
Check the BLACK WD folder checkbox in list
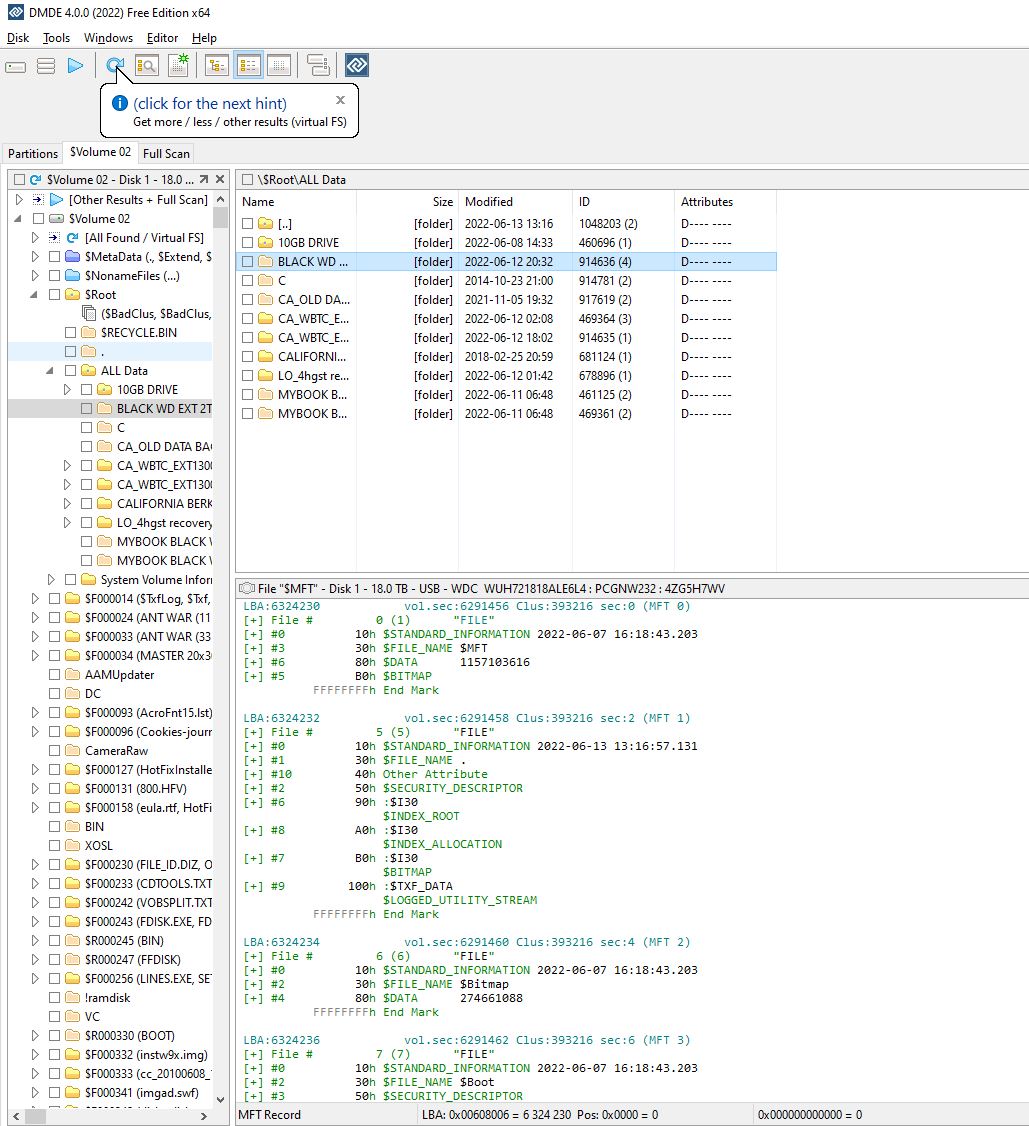tap(248, 262)
